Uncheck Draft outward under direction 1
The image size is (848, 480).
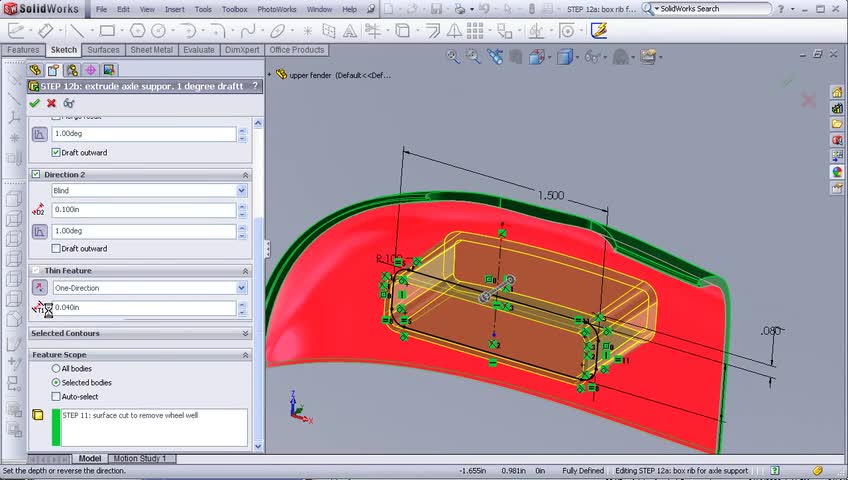coord(56,152)
